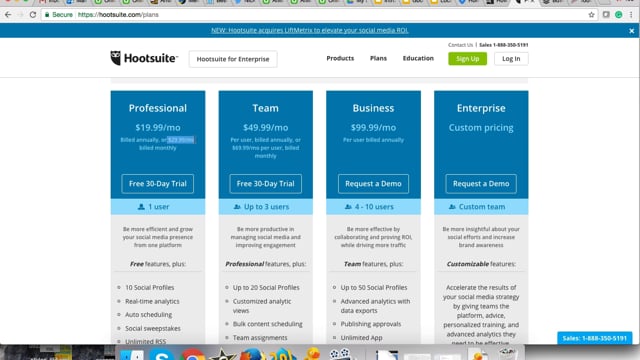640x360 pixels.
Task: Click the 4 - 10 users icon
Action: [x=348, y=207]
